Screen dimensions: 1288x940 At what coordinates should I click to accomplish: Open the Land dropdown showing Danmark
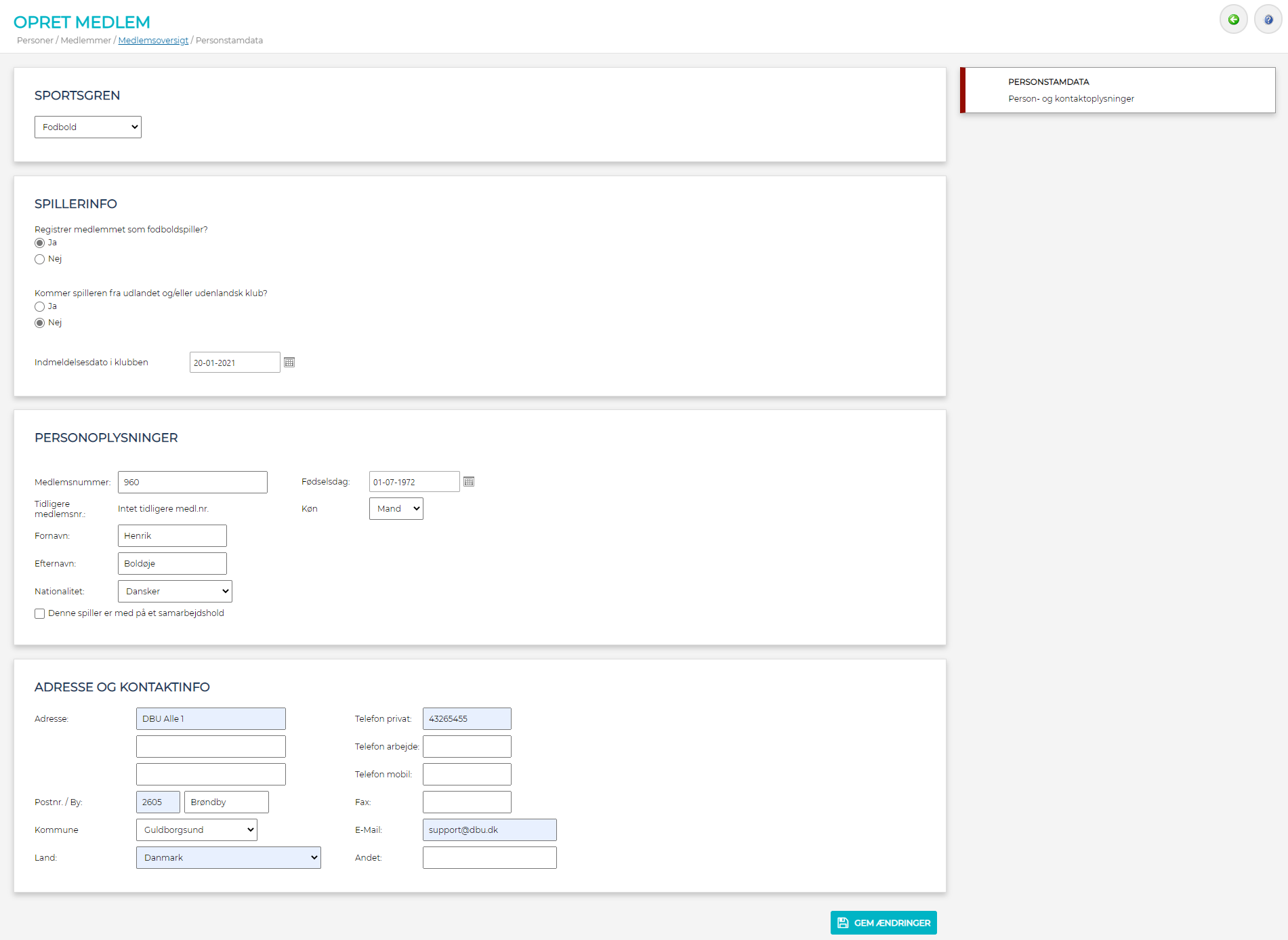(228, 858)
